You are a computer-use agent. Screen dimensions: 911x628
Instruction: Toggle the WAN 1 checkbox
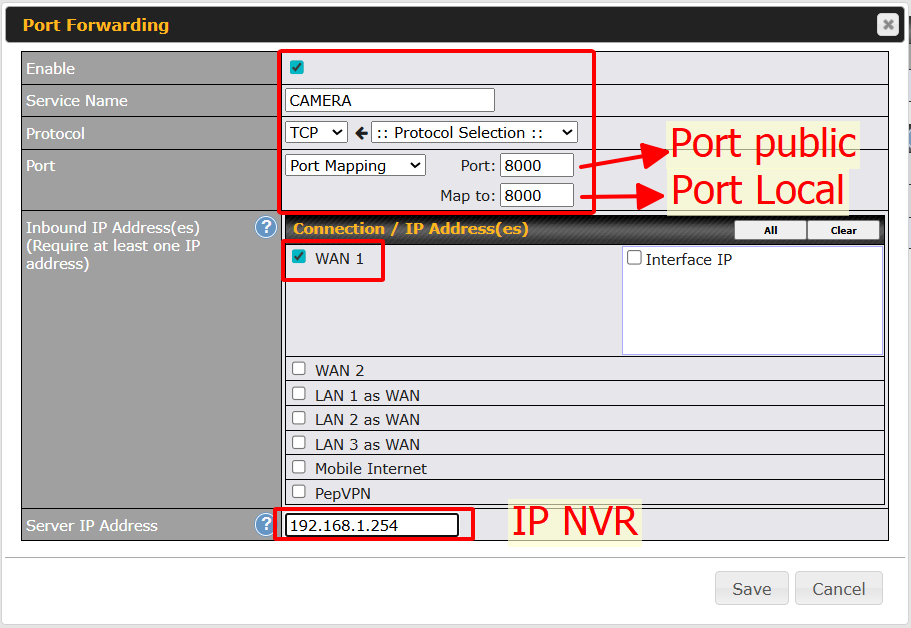[x=298, y=257]
